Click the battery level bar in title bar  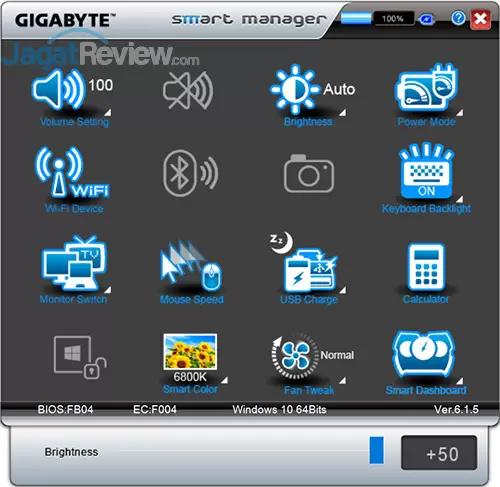356,18
